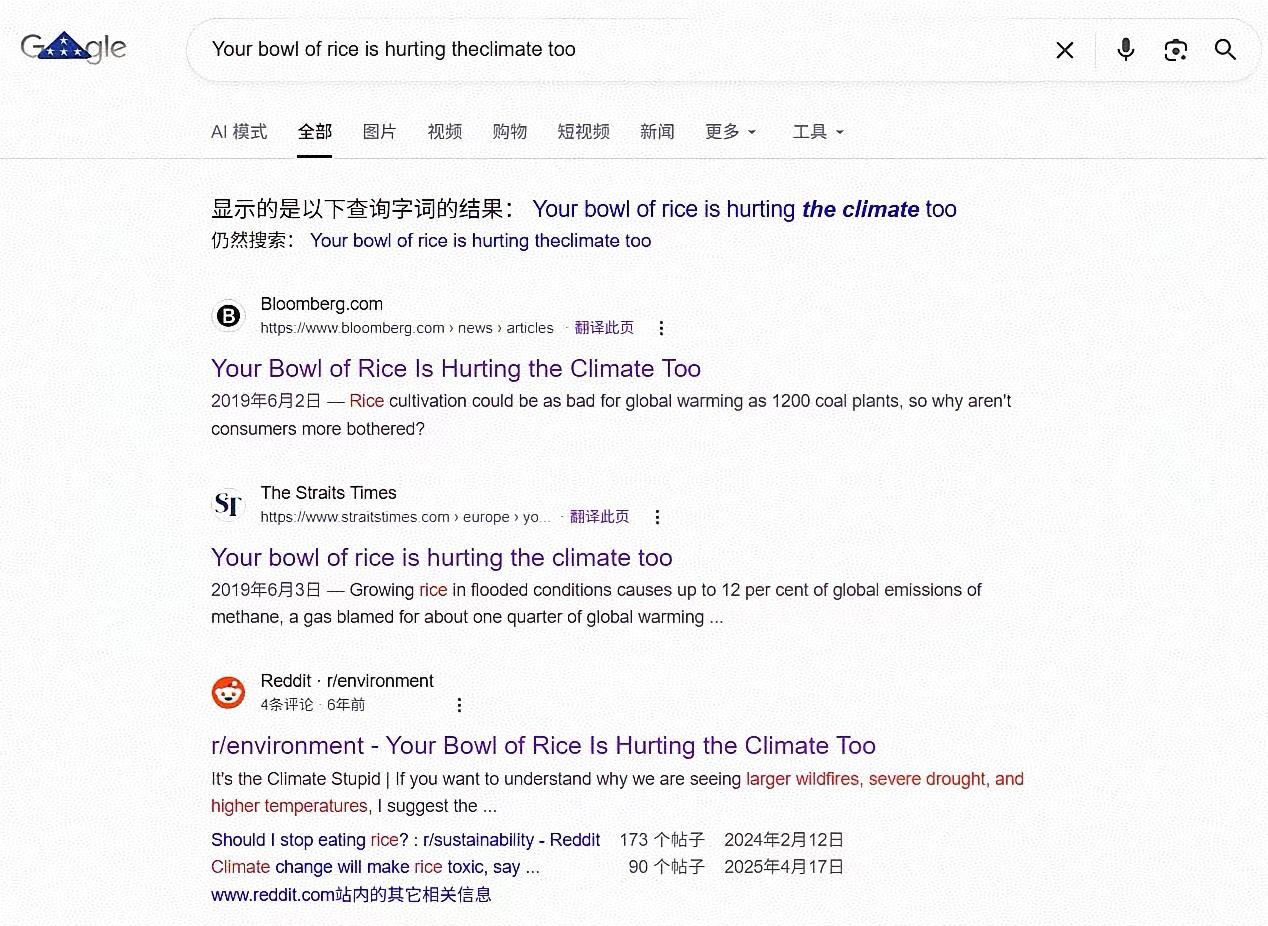Click the Bloomberg site favicon
Viewport: 1268px width, 926px height.
click(x=229, y=316)
